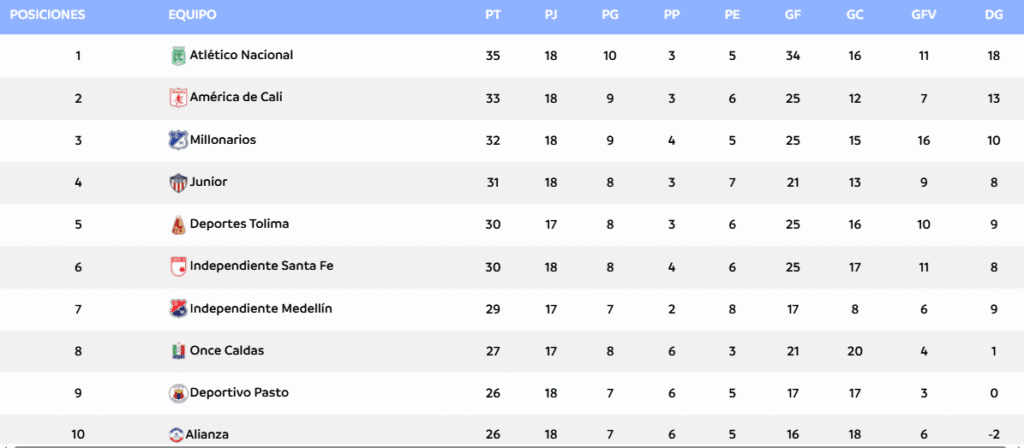Select the DG column header
The image size is (1024, 448).
(x=994, y=15)
